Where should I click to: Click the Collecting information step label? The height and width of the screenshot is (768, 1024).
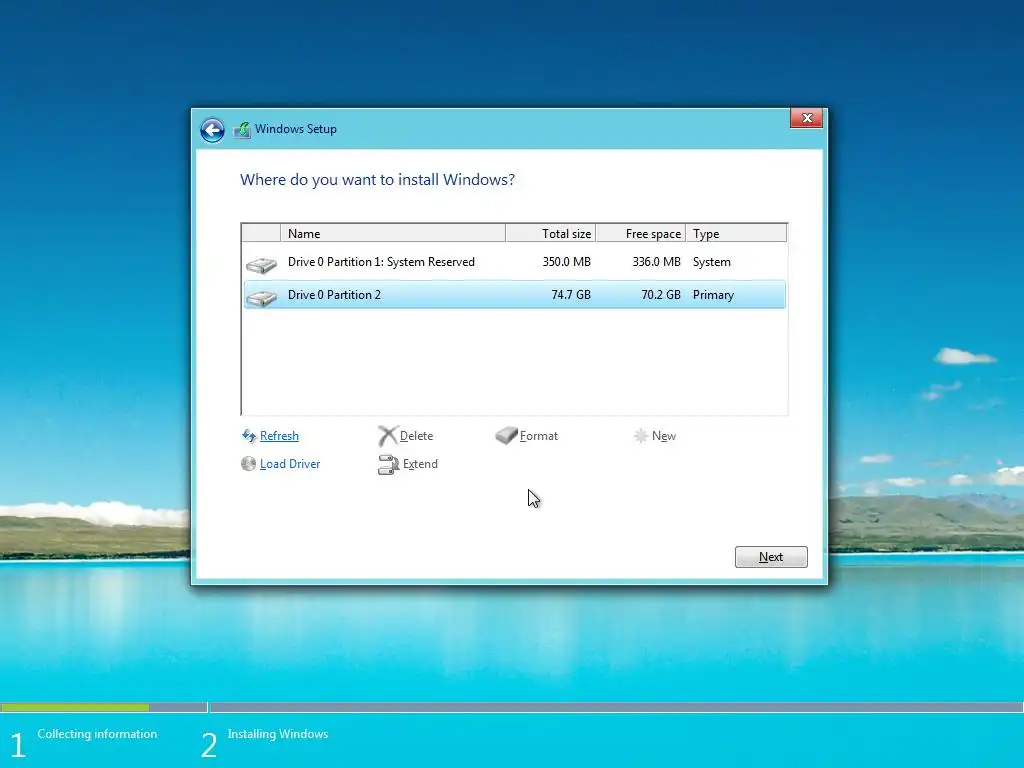pos(97,734)
